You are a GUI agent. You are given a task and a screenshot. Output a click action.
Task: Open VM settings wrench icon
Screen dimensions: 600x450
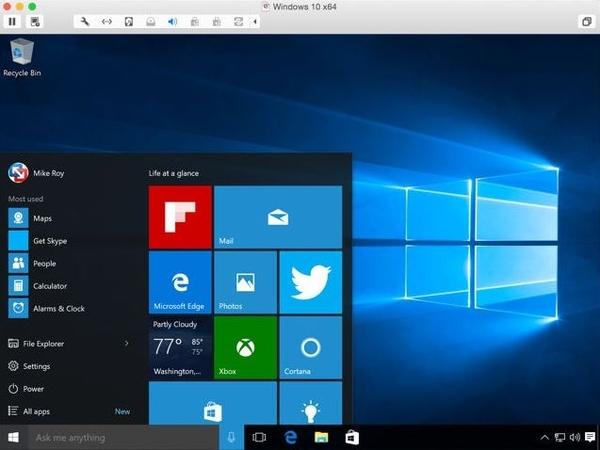click(x=85, y=21)
